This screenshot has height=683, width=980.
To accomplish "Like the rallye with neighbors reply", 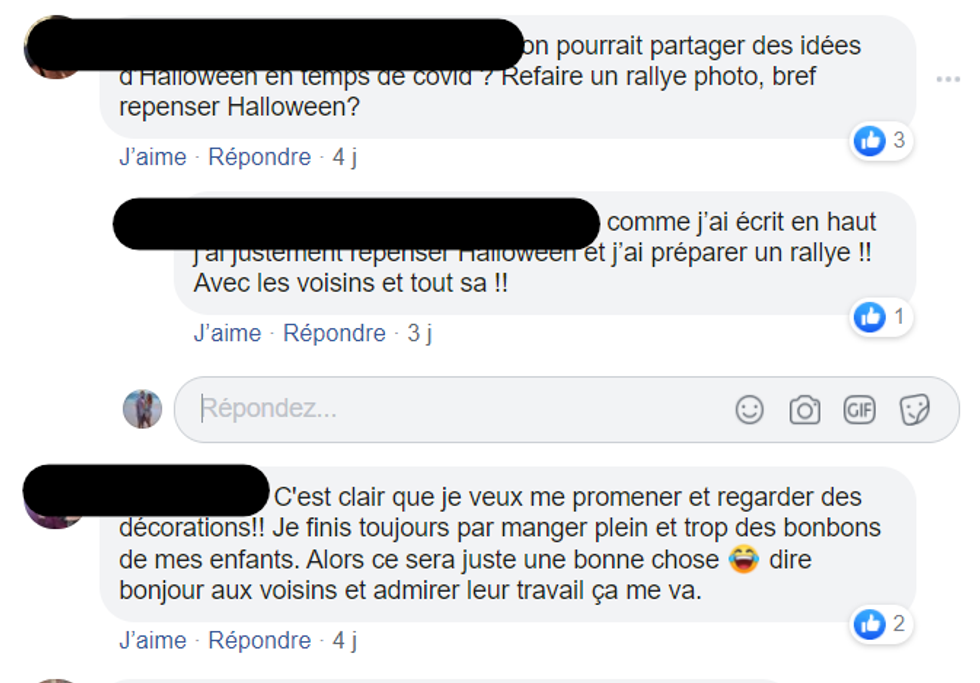I will click(x=228, y=333).
